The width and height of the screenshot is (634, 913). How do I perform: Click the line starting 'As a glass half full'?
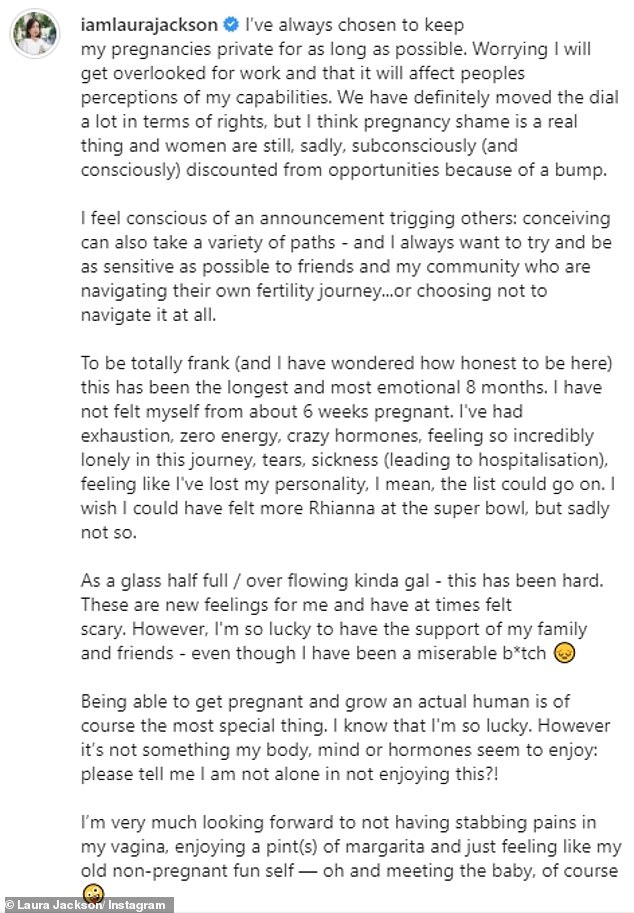click(x=342, y=581)
